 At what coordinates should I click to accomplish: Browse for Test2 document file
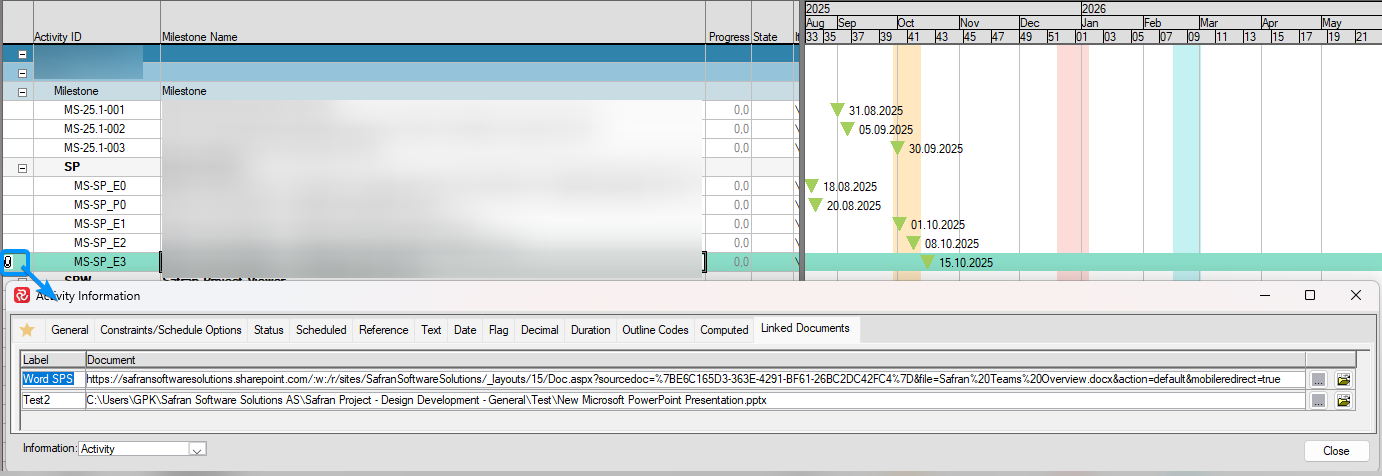tap(1319, 400)
